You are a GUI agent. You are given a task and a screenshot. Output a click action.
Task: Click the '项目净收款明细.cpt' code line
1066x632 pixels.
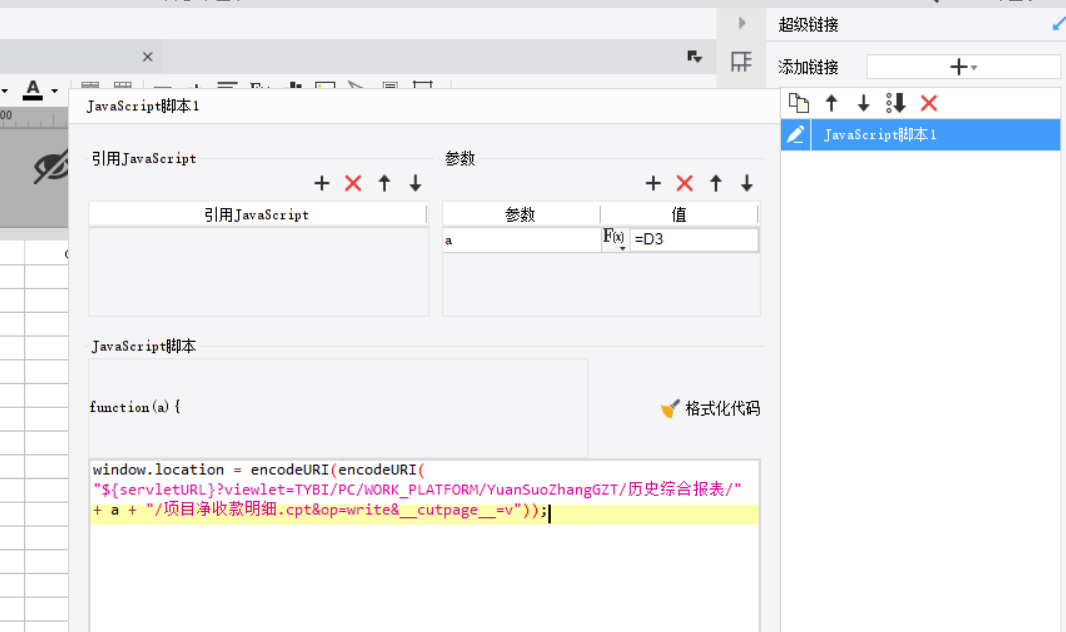320,510
